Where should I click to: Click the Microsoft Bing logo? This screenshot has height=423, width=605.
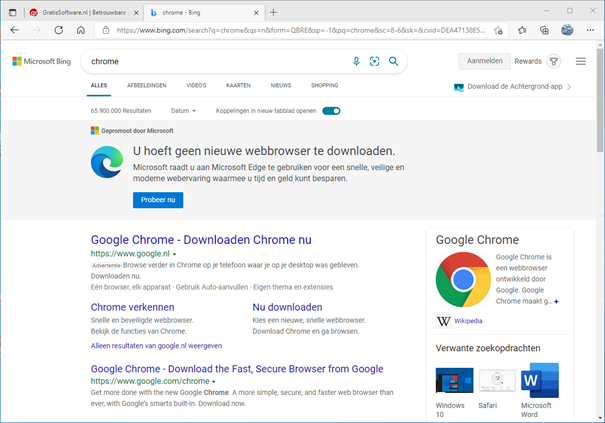pyautogui.click(x=42, y=61)
